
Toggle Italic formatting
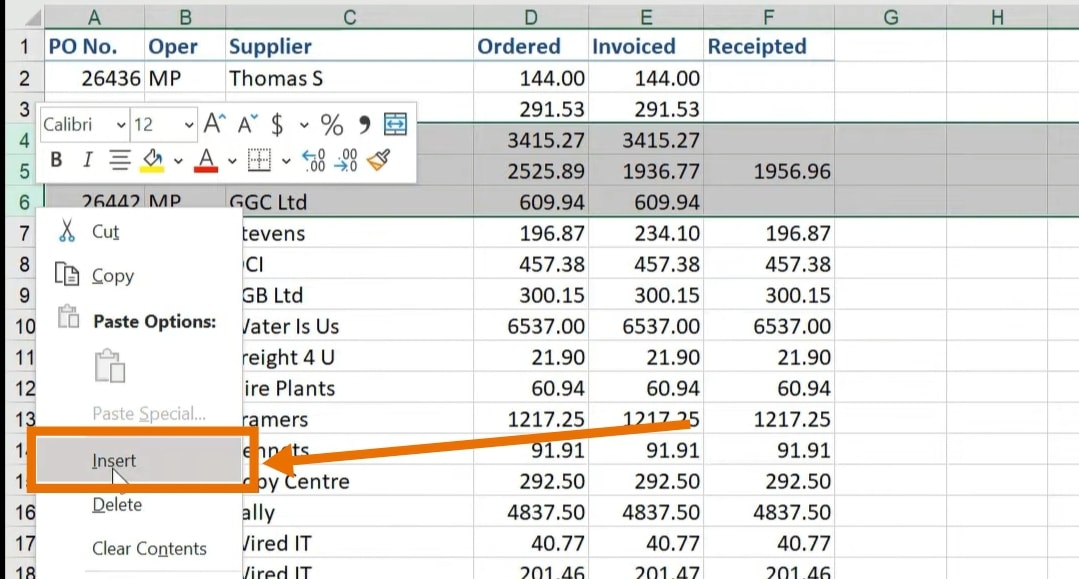pyautogui.click(x=87, y=159)
